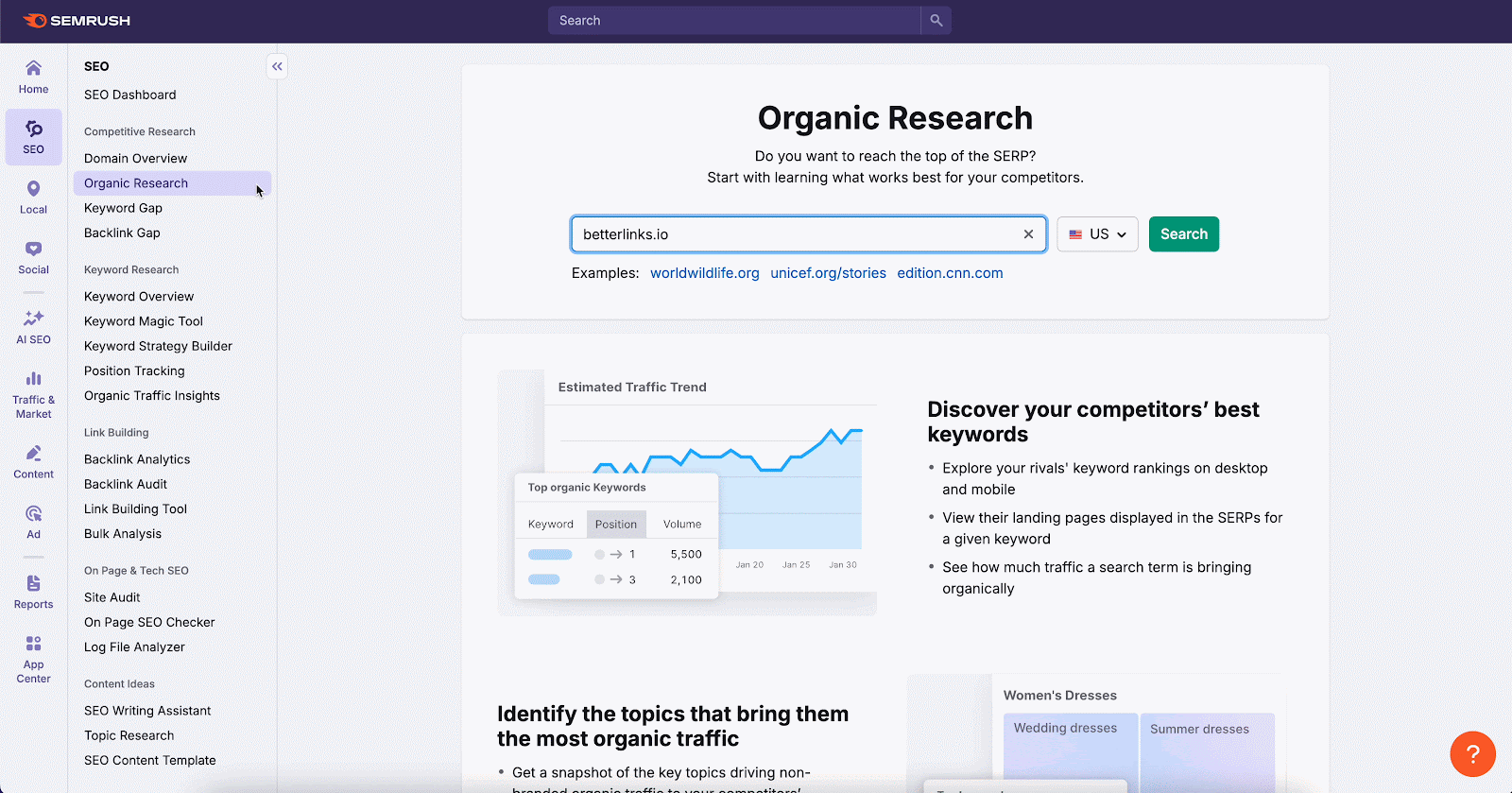This screenshot has height=793, width=1512.
Task: Open the worldwildlife.org example link
Action: (x=704, y=273)
